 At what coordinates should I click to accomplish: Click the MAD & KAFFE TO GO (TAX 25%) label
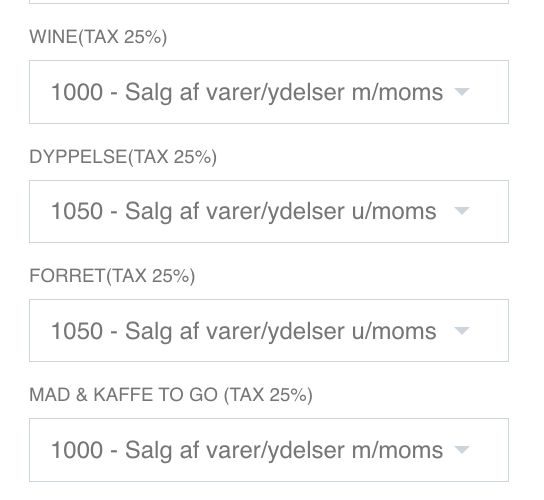point(171,395)
